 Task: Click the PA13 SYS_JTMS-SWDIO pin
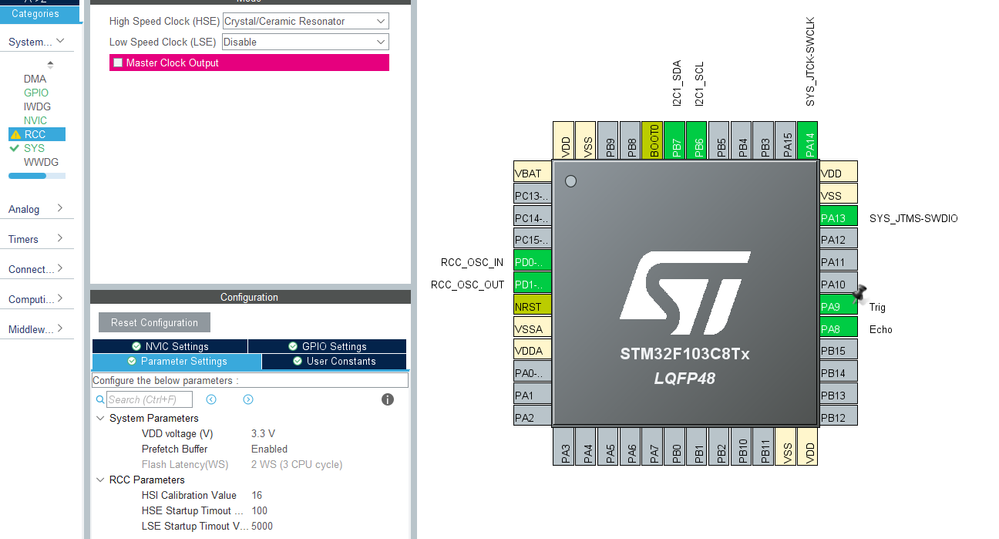pyautogui.click(x=838, y=218)
